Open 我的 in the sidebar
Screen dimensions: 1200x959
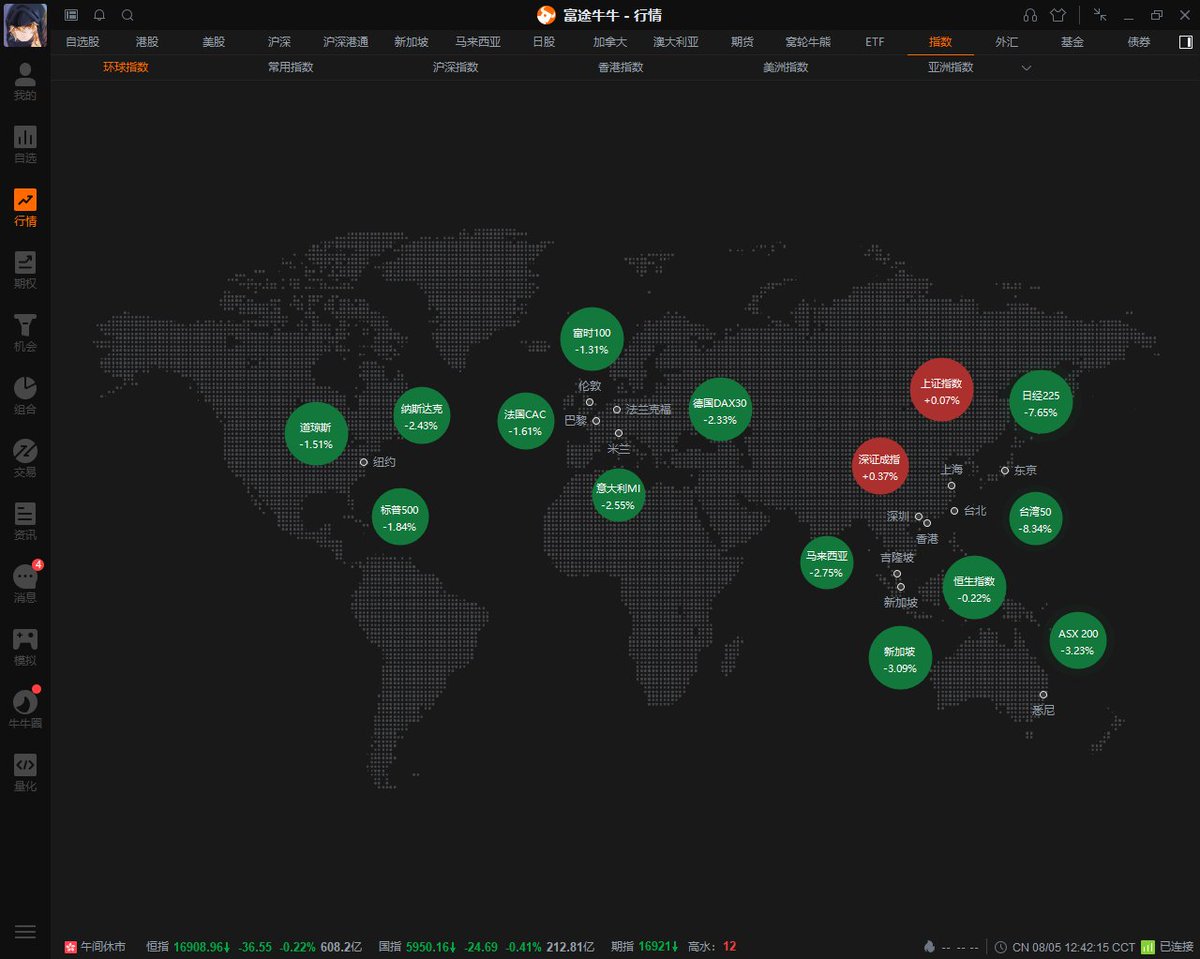(x=25, y=82)
